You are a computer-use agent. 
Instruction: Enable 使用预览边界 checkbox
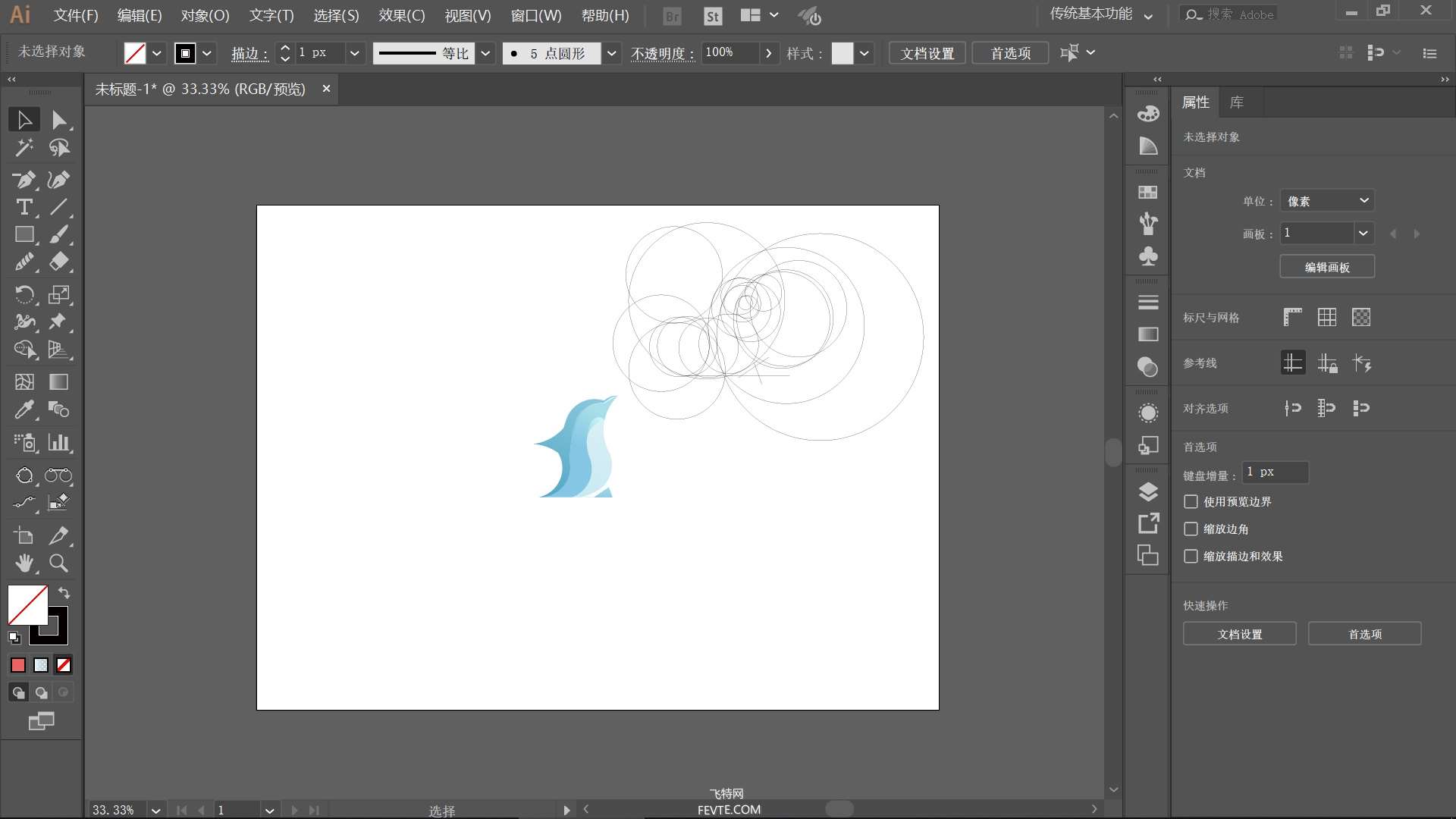click(1191, 502)
